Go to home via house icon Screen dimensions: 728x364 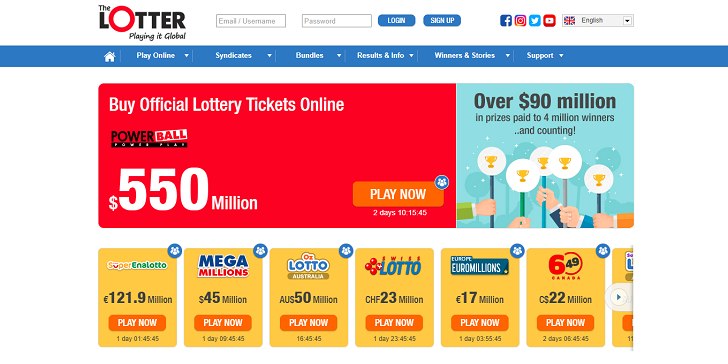pos(110,56)
